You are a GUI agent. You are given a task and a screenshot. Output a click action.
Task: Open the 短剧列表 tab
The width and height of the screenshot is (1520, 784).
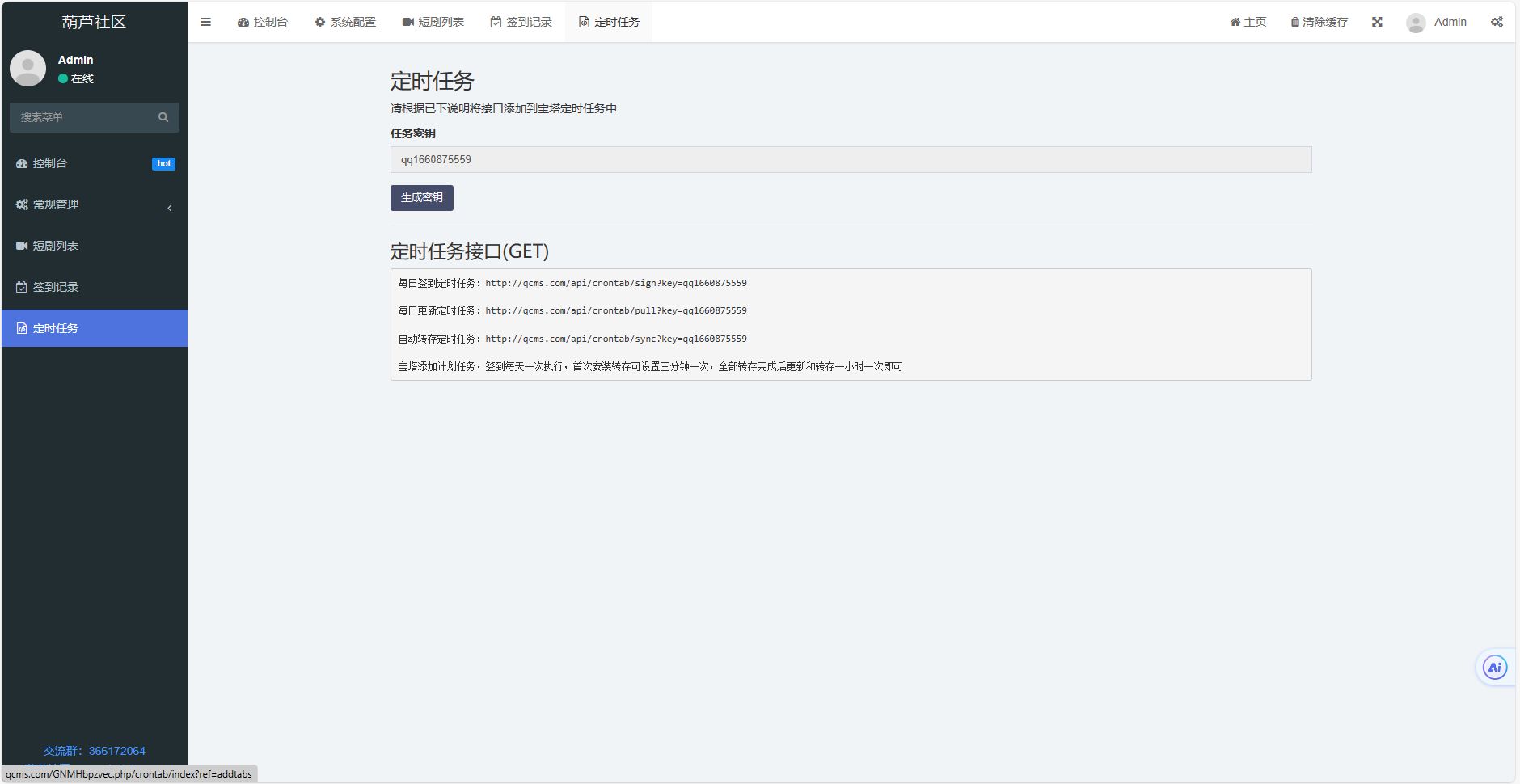tap(433, 22)
